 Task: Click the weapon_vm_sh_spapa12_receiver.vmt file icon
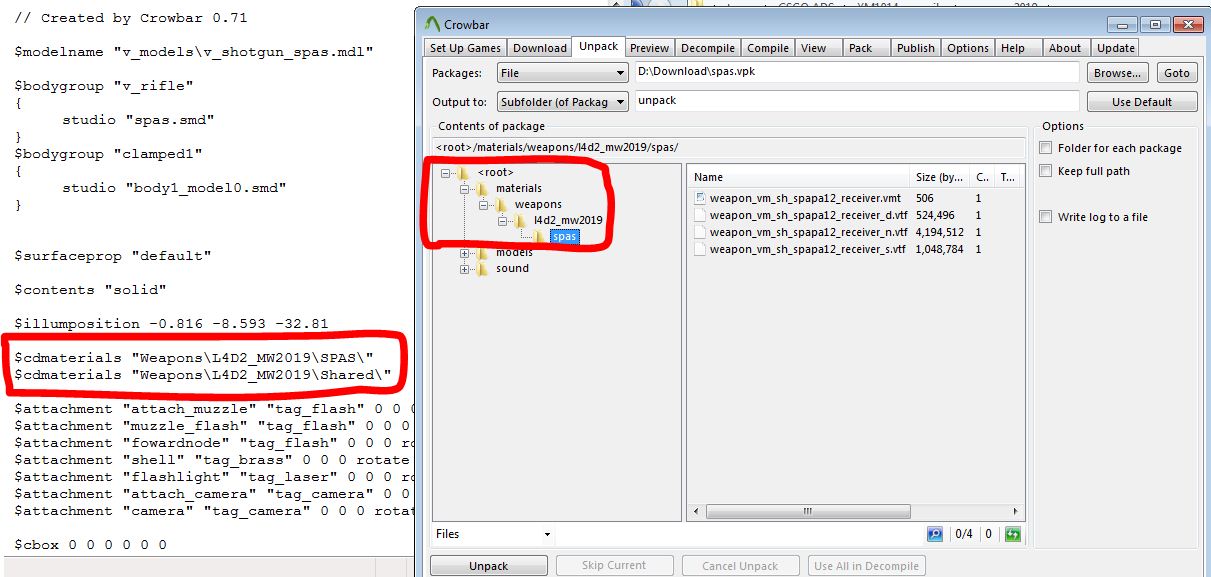pos(700,198)
